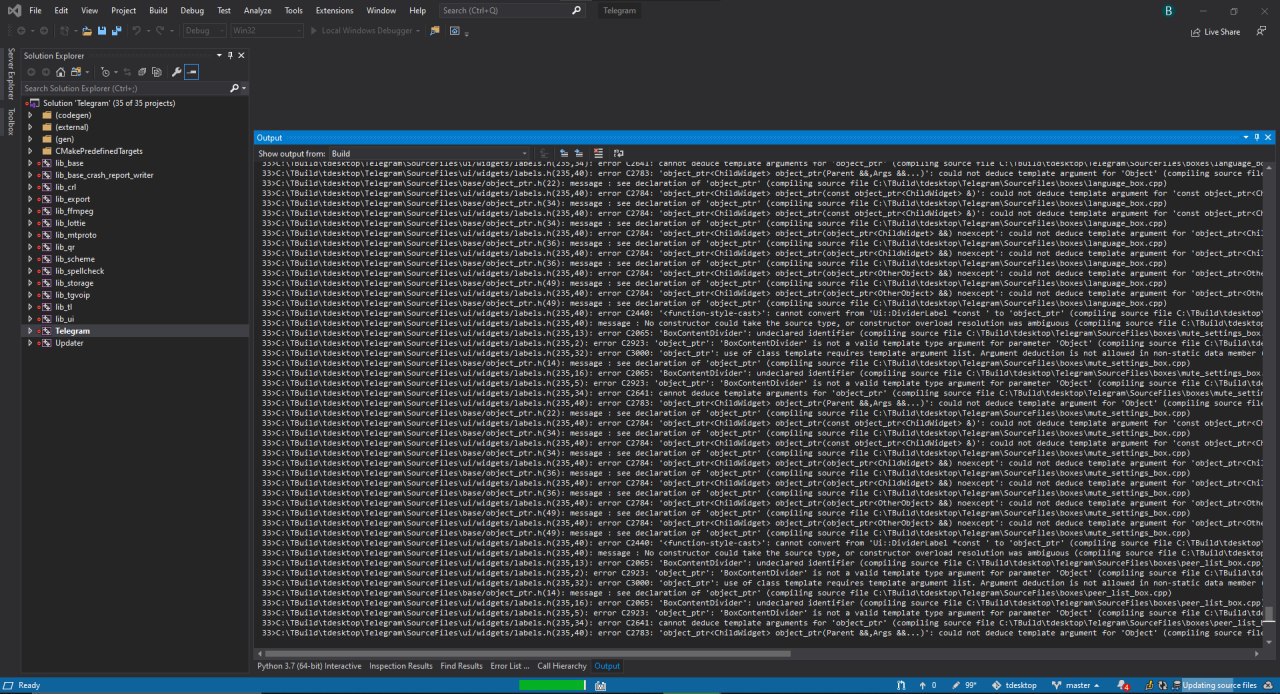Viewport: 1280px width, 694px height.
Task: Open the Inspection Results tab
Action: 400,666
